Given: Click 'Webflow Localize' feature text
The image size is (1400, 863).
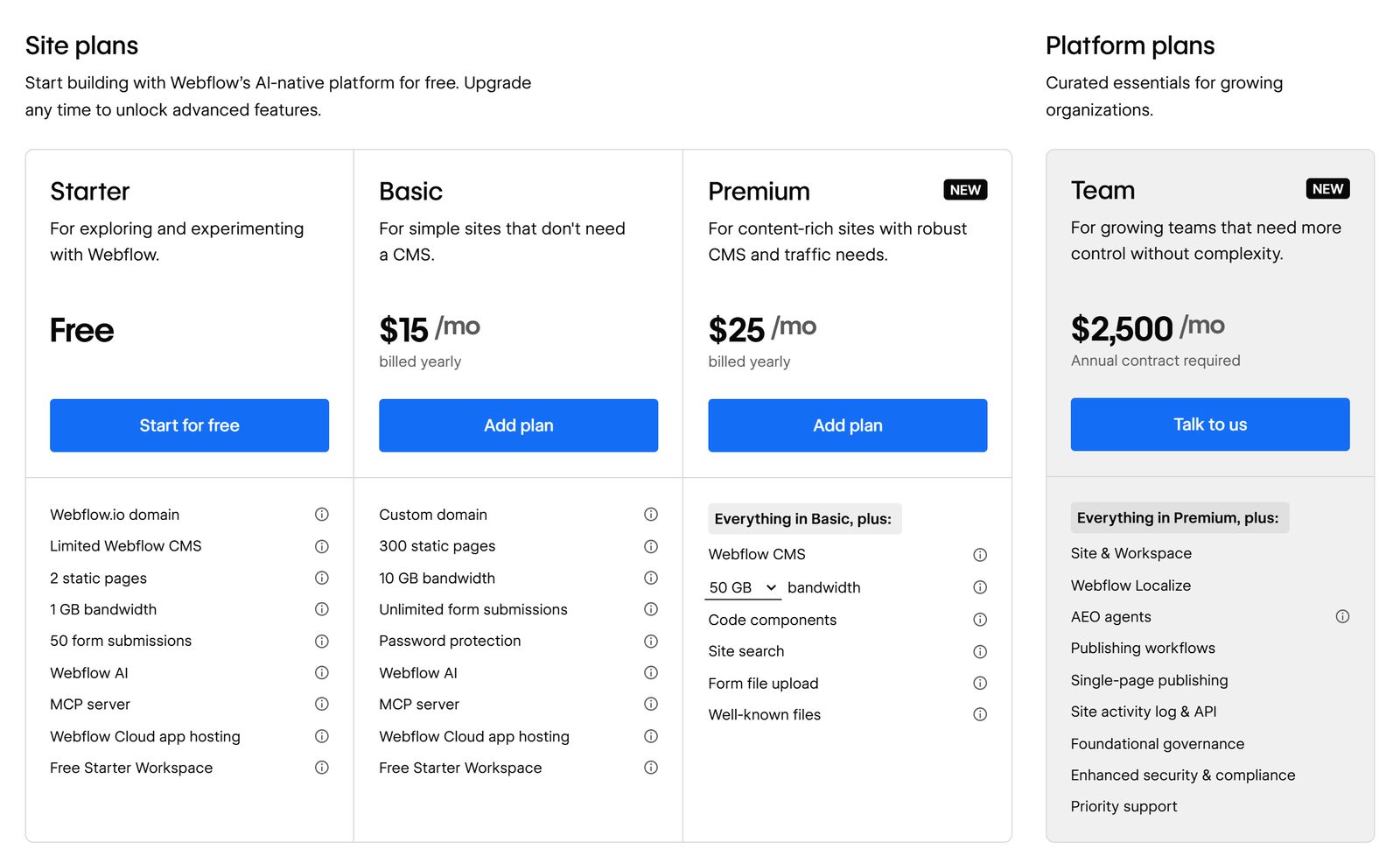Looking at the screenshot, I should [1130, 586].
